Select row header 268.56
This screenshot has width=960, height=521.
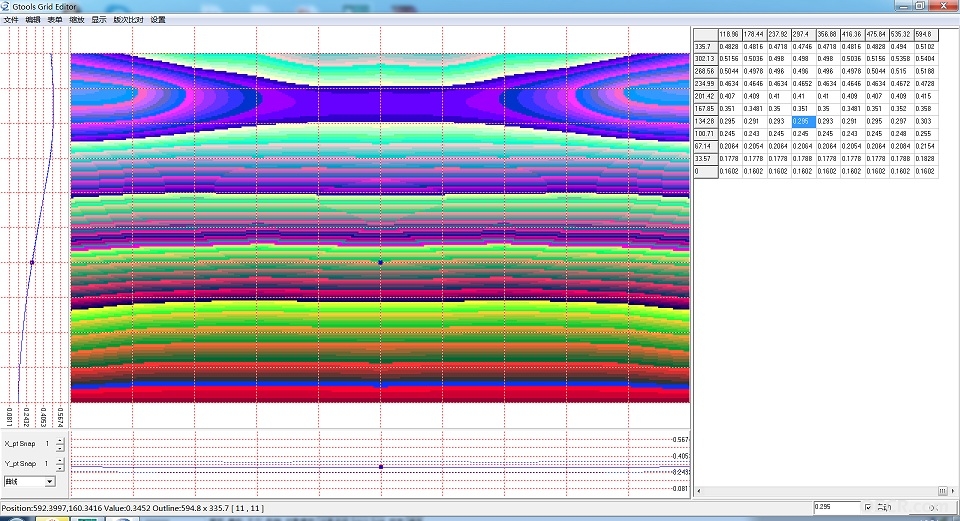706,72
